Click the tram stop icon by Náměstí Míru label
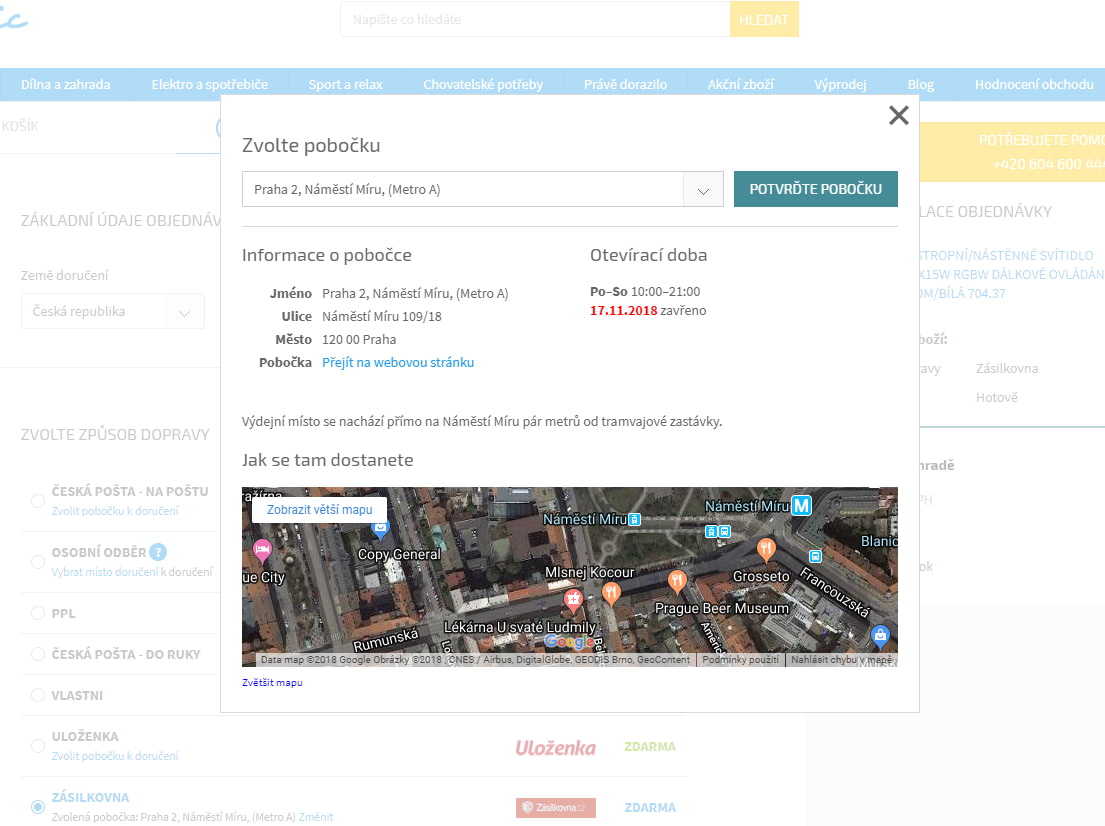This screenshot has width=1105, height=826. click(634, 519)
